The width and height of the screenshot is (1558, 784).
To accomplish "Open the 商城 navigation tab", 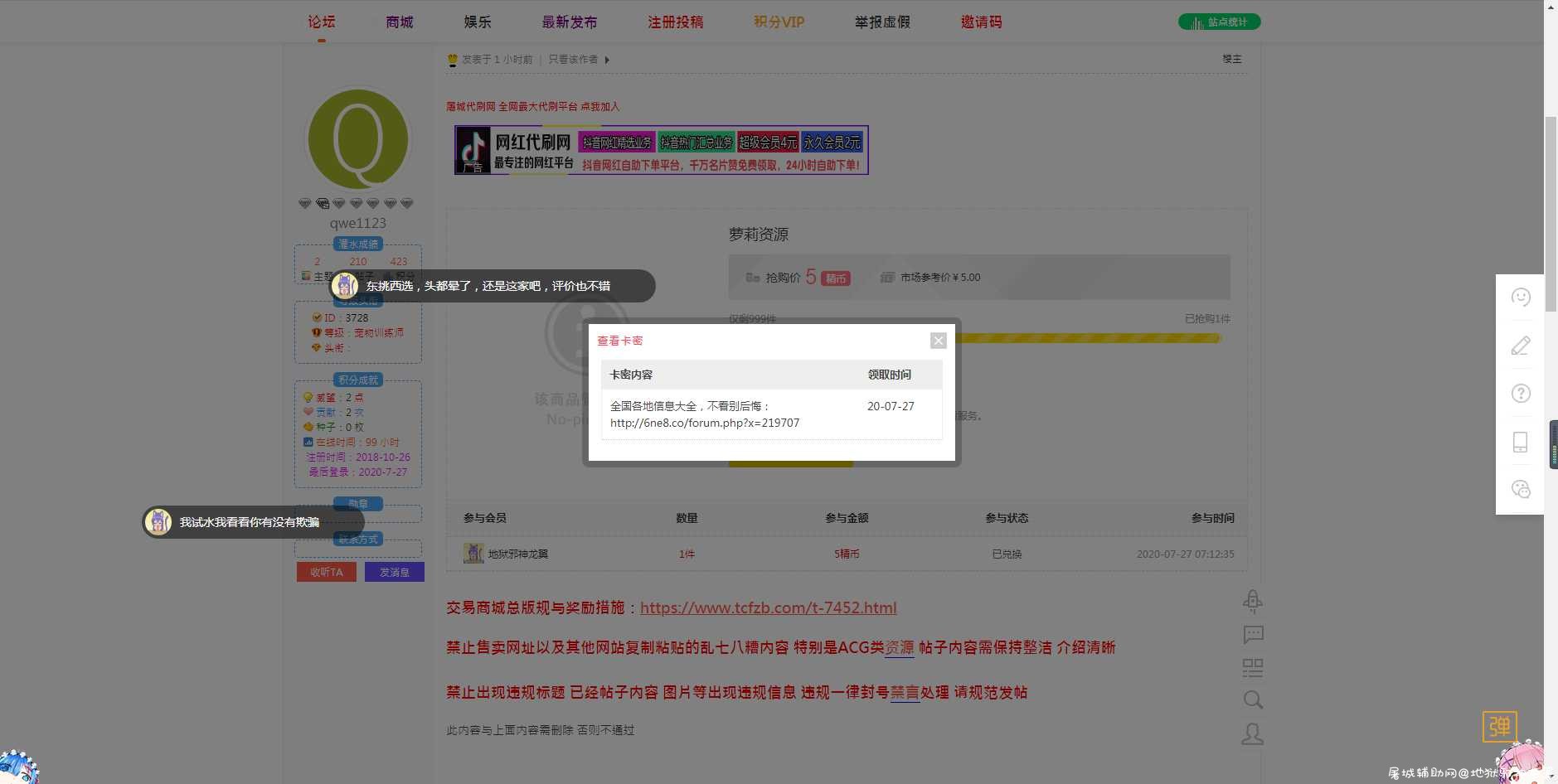I will point(399,22).
